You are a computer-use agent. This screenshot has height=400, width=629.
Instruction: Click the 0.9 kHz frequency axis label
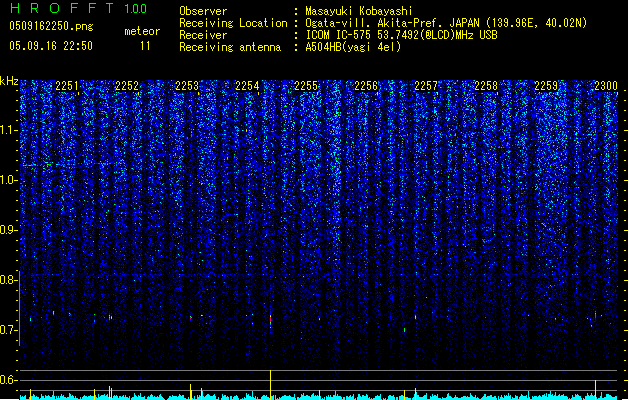pos(8,230)
